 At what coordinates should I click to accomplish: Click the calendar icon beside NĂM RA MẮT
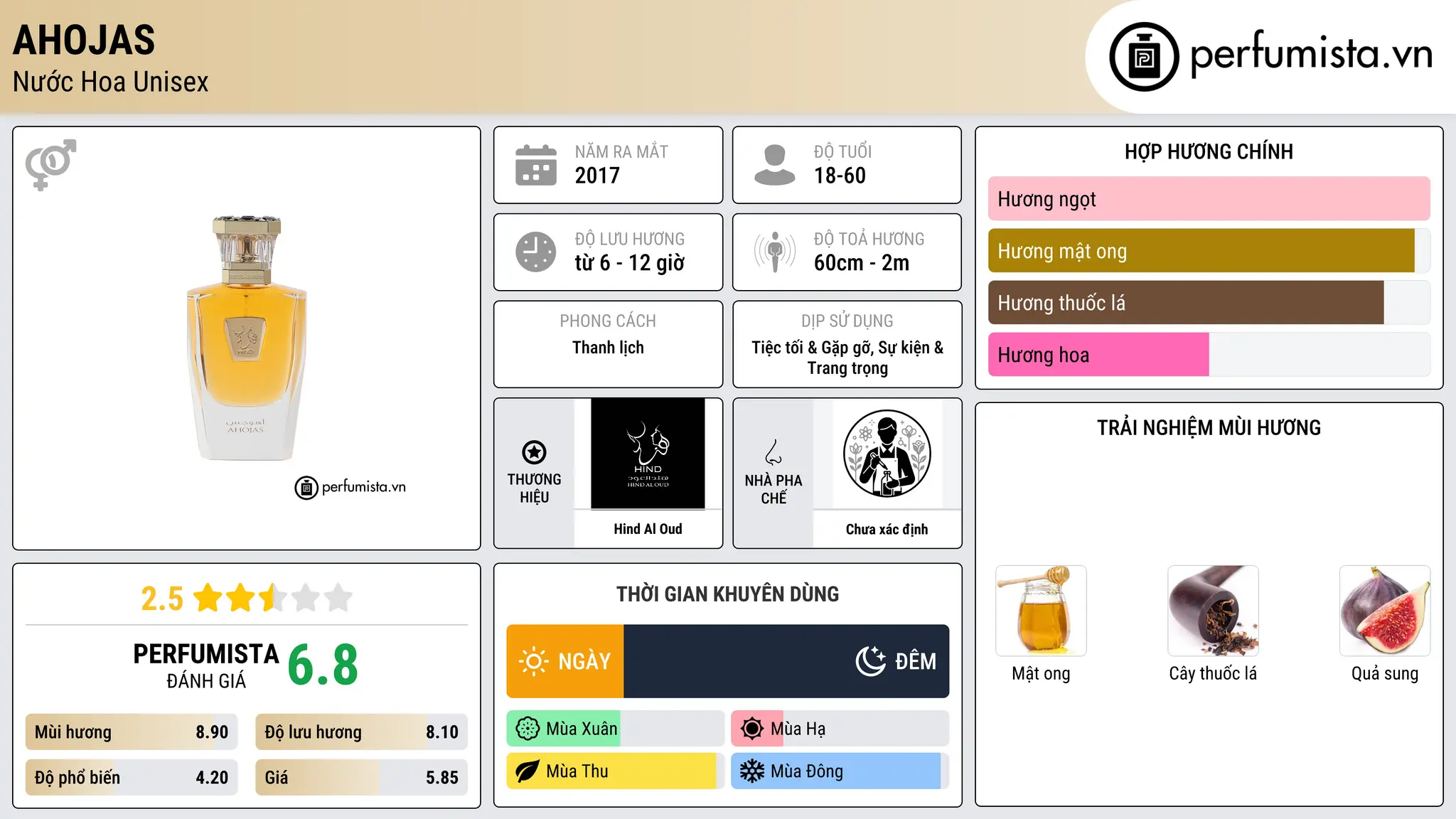(536, 165)
